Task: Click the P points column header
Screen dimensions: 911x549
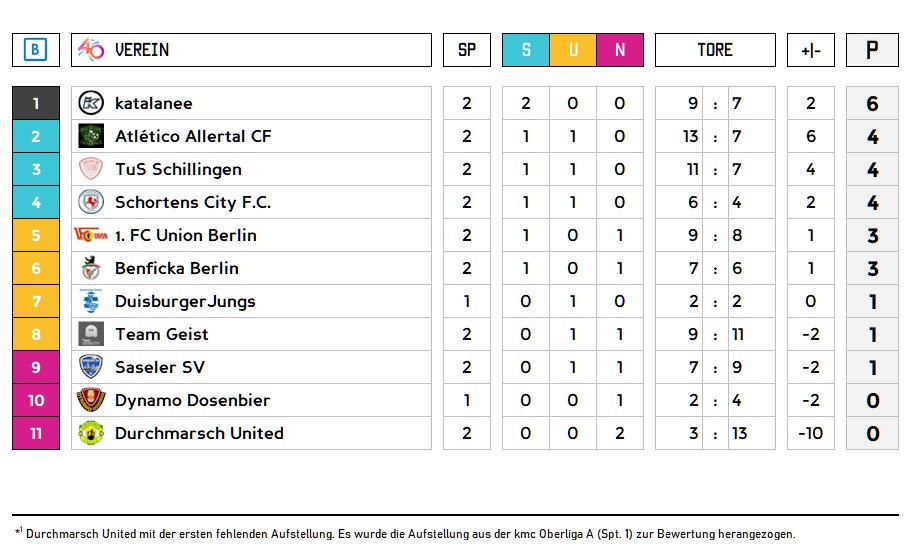Action: point(872,50)
